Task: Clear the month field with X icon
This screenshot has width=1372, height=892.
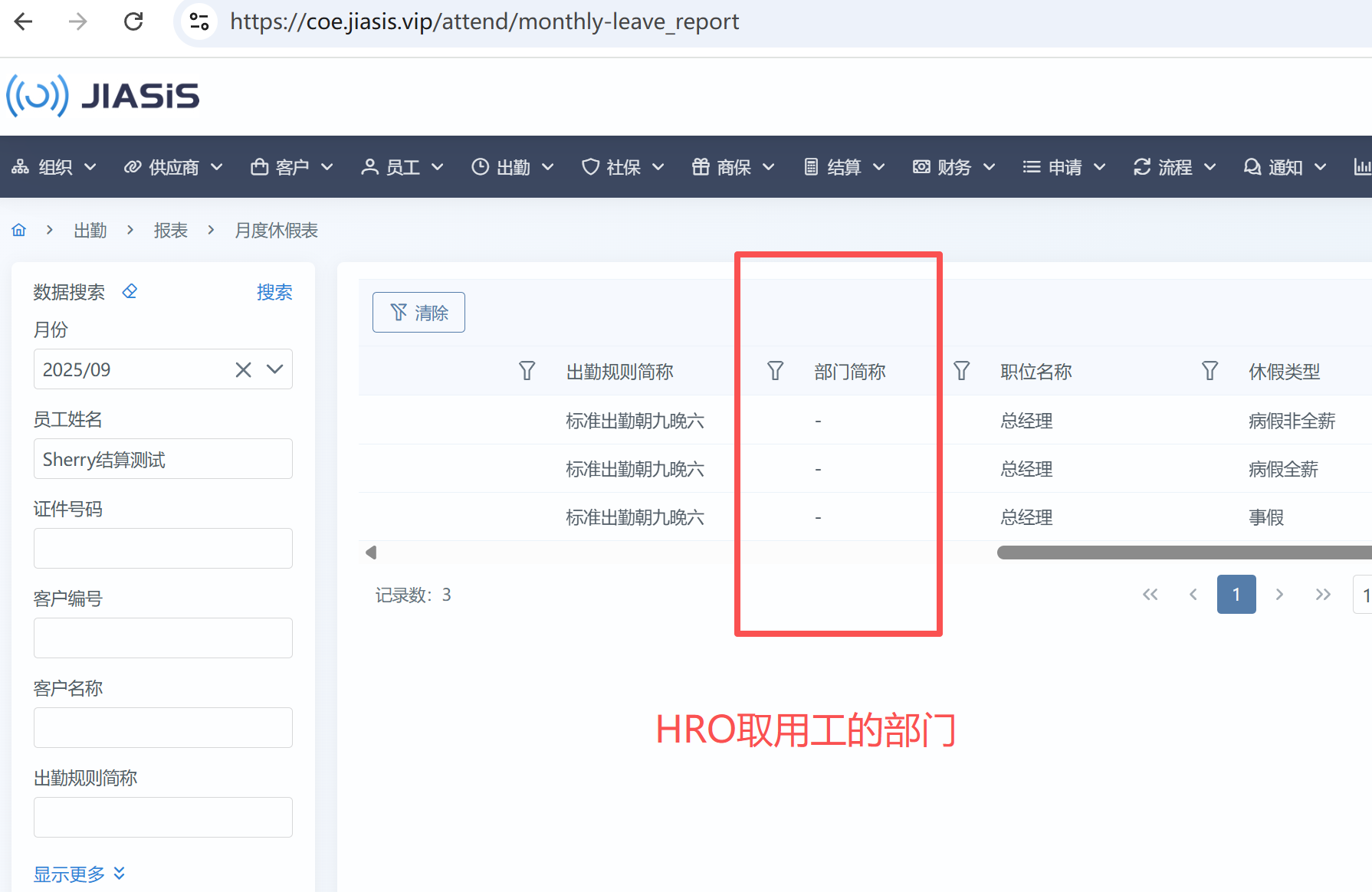Action: 243,369
